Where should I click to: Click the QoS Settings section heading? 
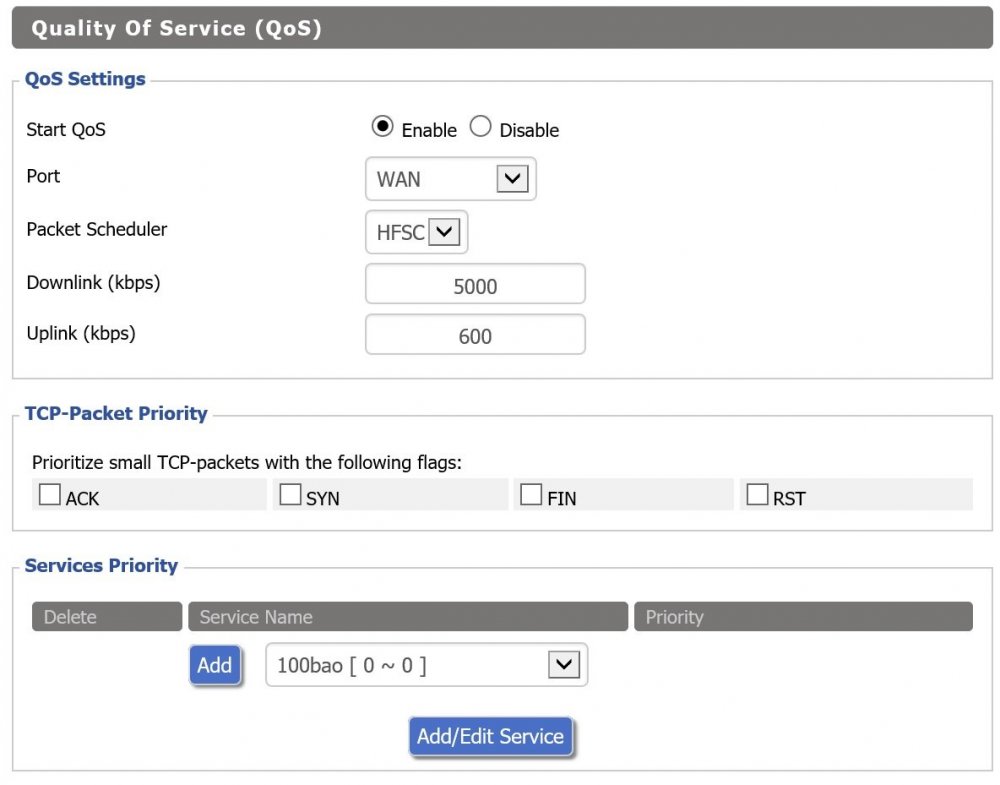pos(85,79)
